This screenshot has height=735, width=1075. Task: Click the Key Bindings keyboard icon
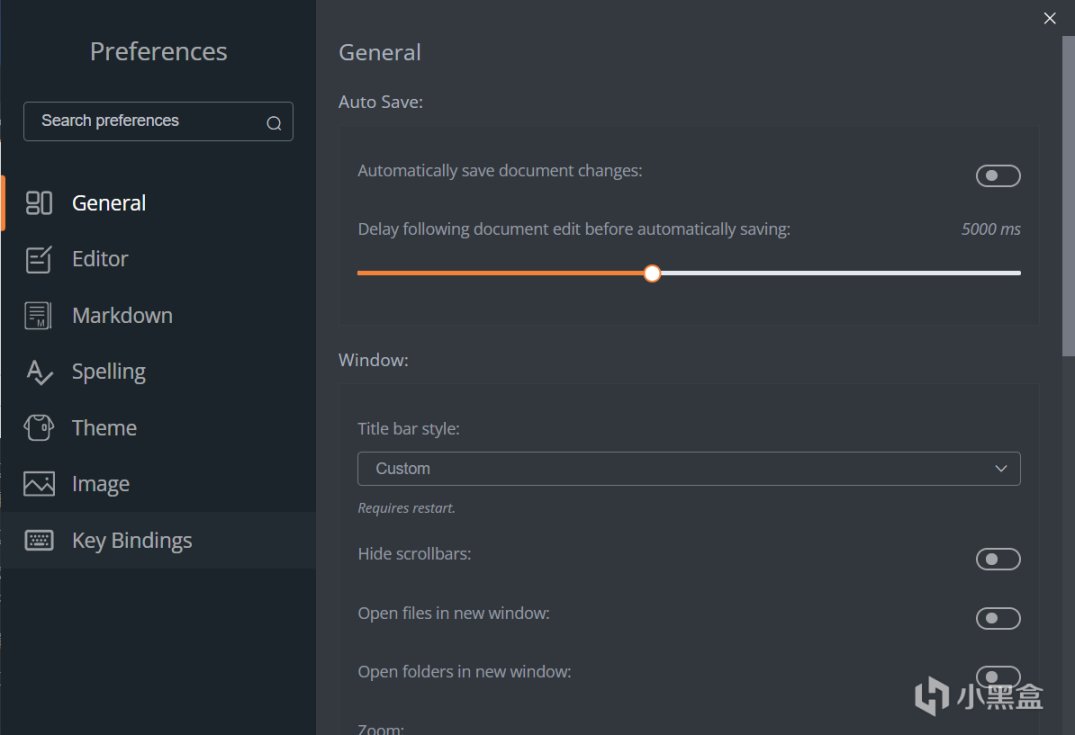click(39, 541)
